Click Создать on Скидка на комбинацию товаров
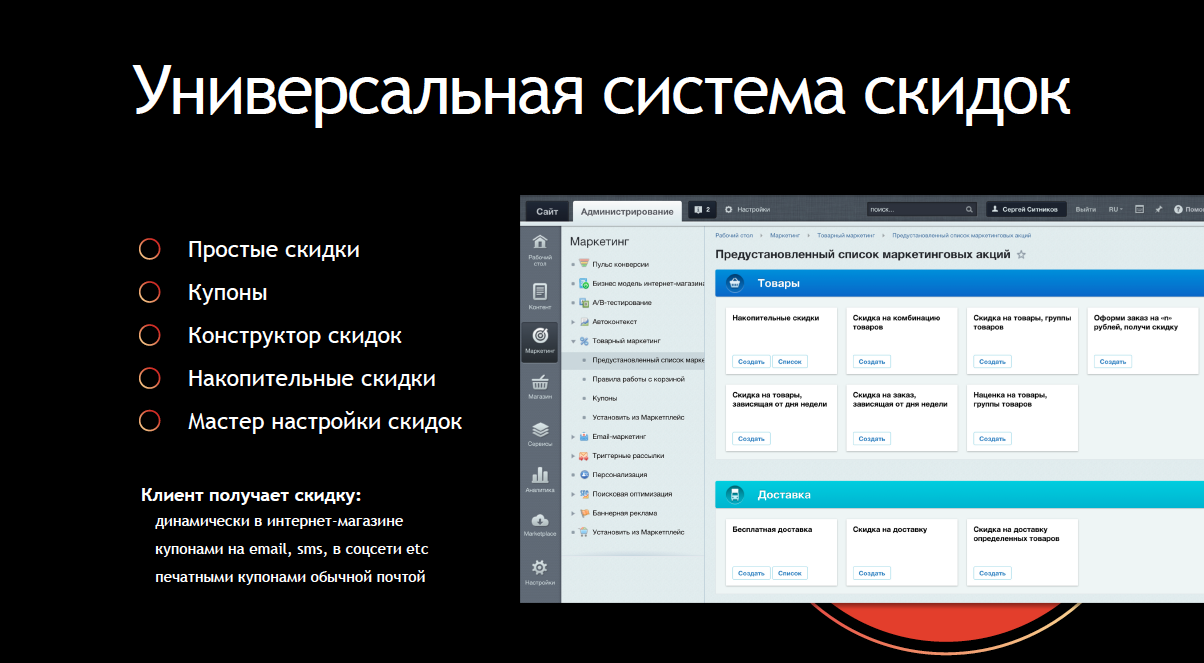 click(872, 361)
